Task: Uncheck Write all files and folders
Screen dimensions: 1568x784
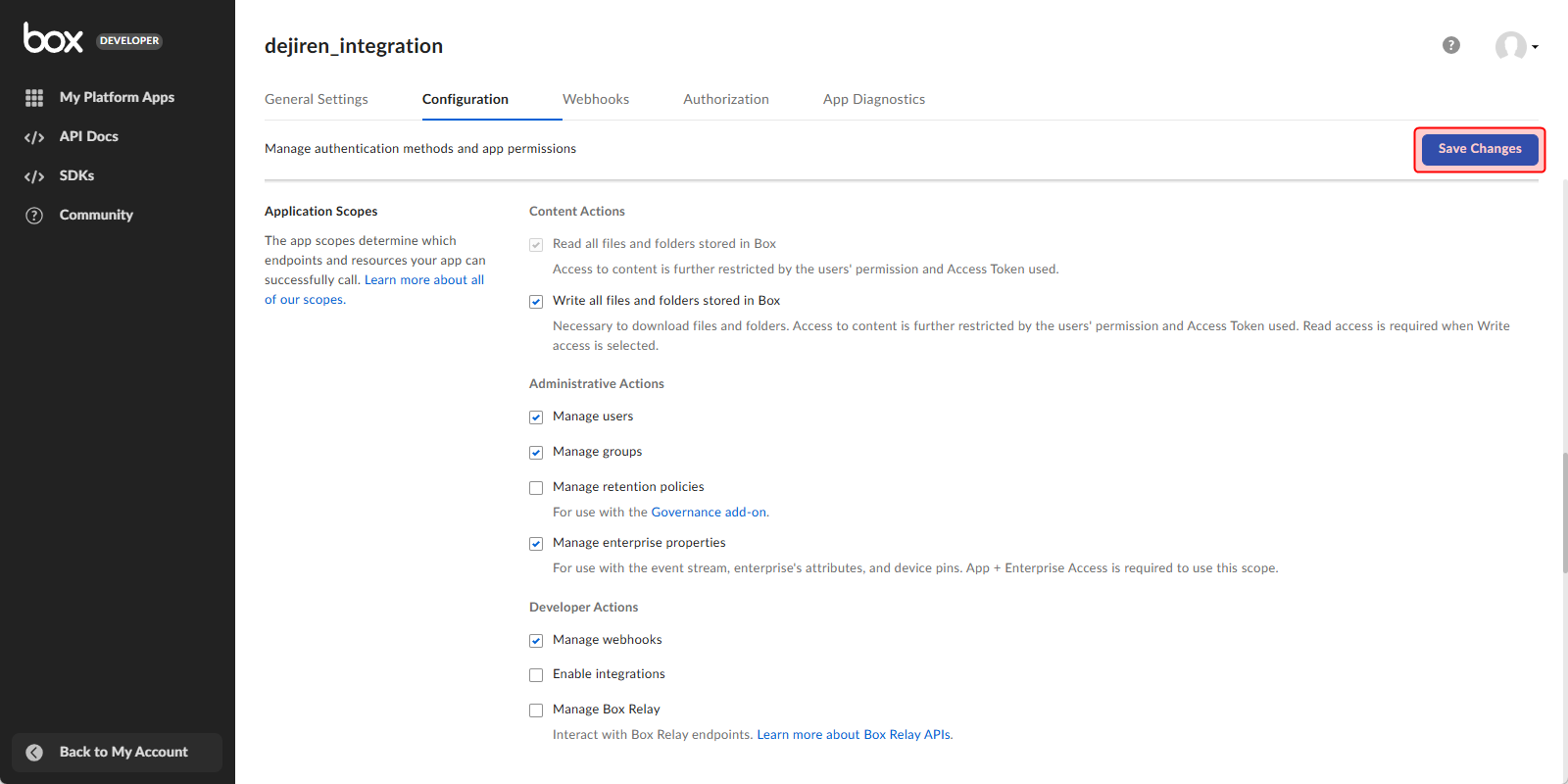Action: (x=536, y=302)
